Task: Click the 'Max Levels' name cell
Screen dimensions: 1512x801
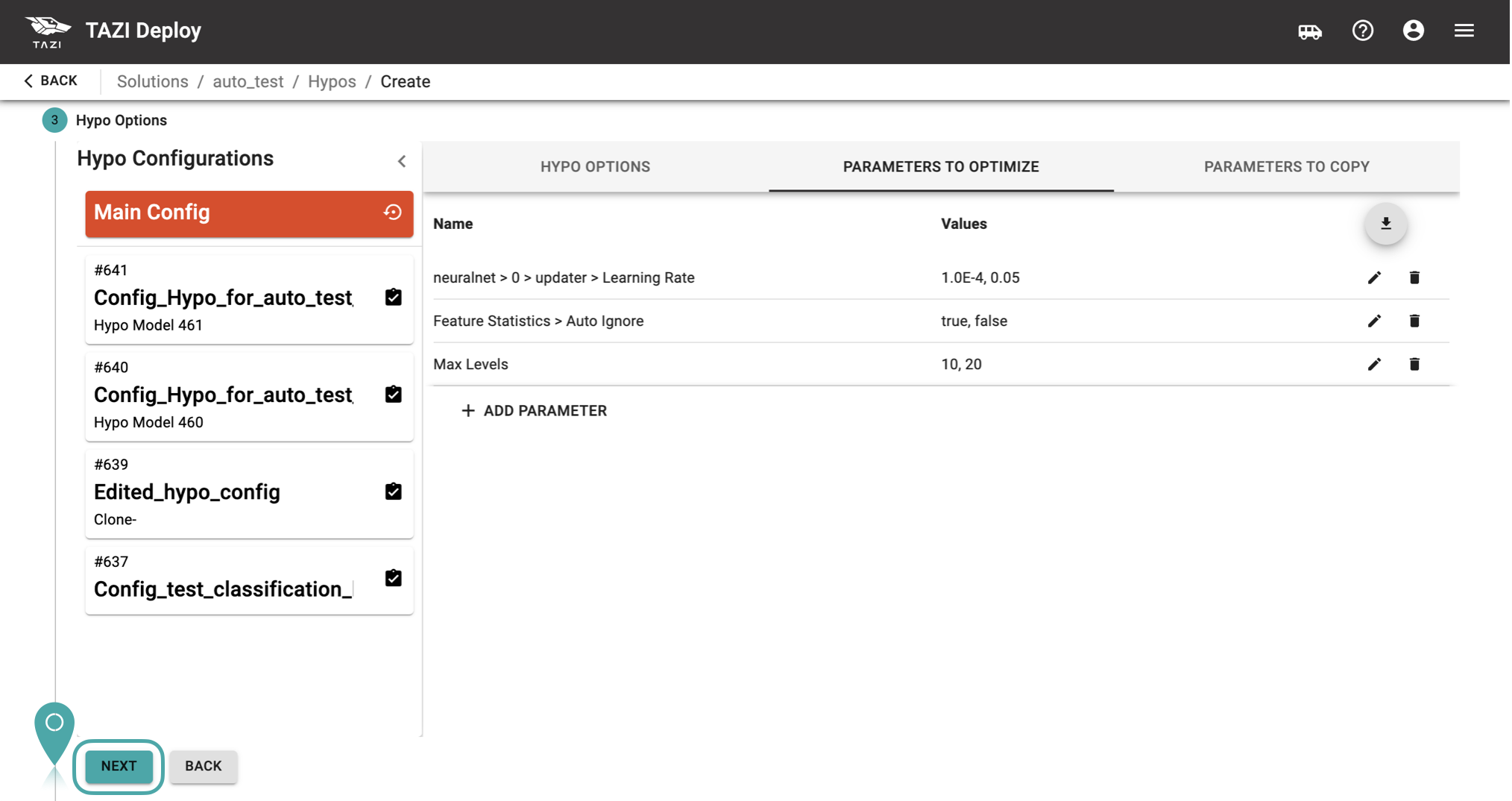Action: [x=470, y=365]
